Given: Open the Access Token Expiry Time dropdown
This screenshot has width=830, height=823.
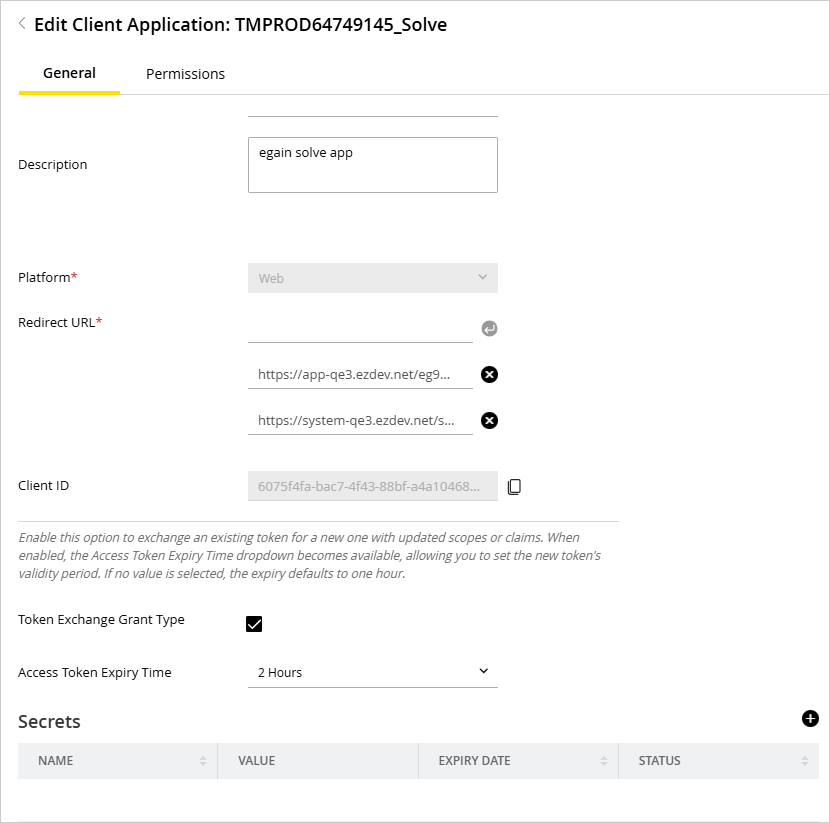Looking at the screenshot, I should coord(372,673).
